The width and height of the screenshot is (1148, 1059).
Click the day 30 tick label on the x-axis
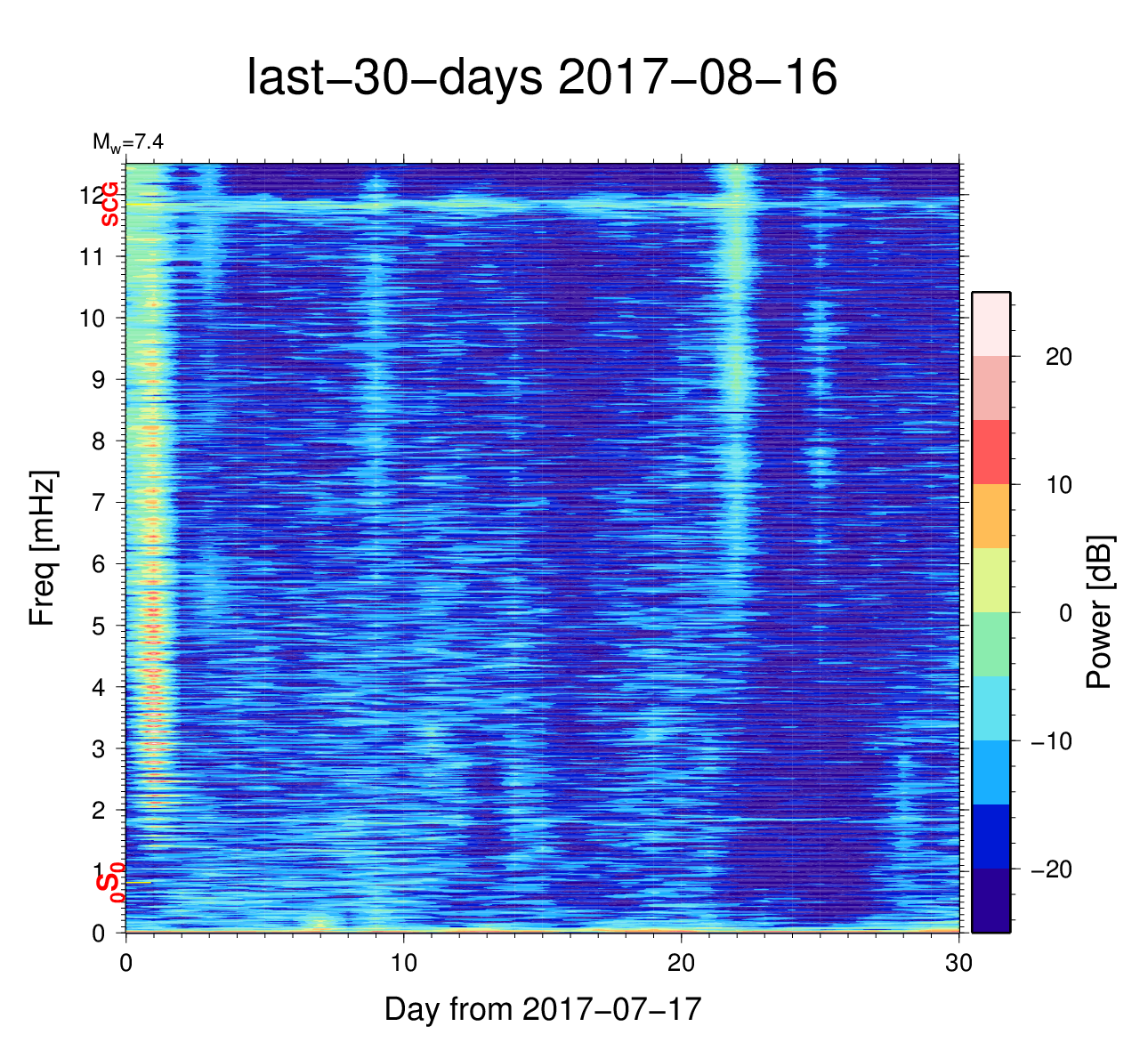(x=959, y=965)
